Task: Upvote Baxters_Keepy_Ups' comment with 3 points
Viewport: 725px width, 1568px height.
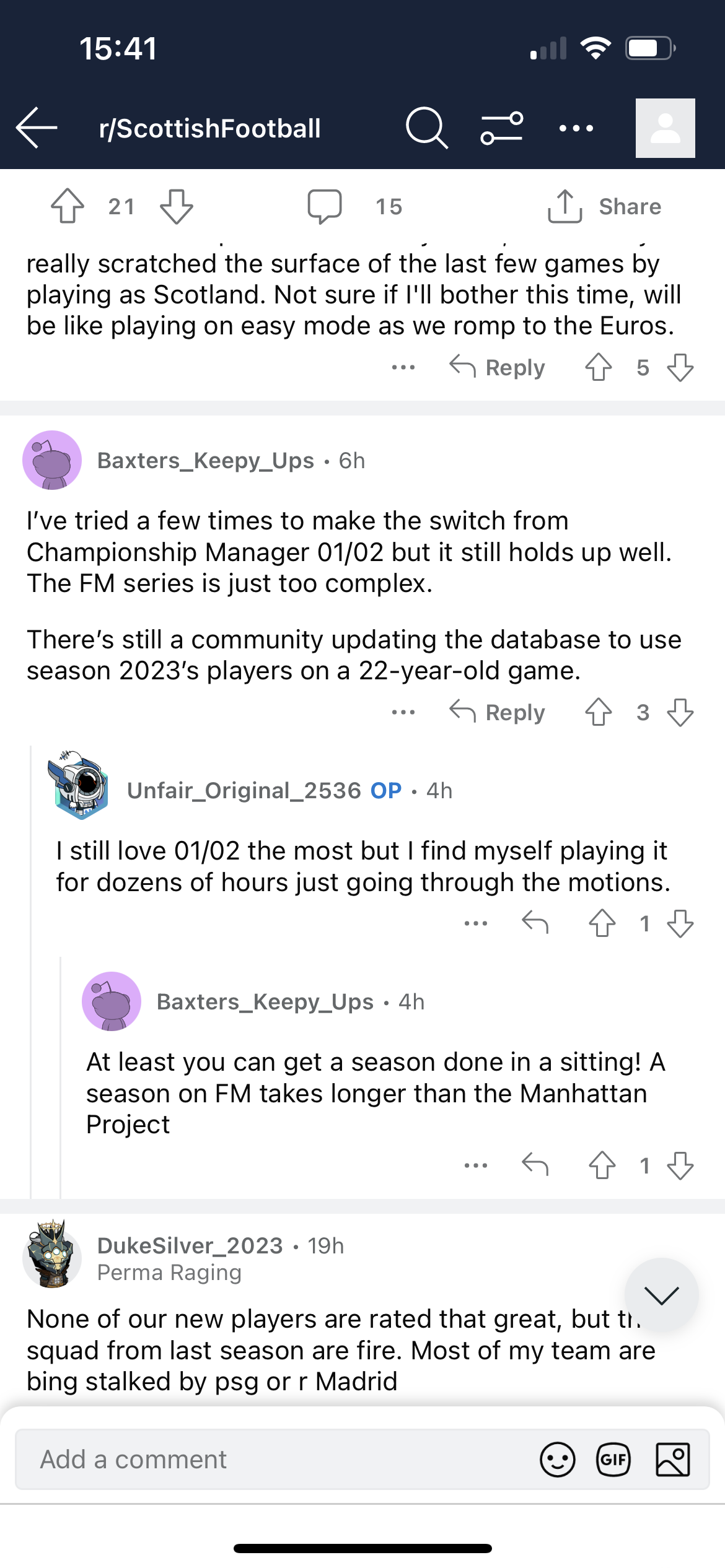Action: [x=599, y=712]
